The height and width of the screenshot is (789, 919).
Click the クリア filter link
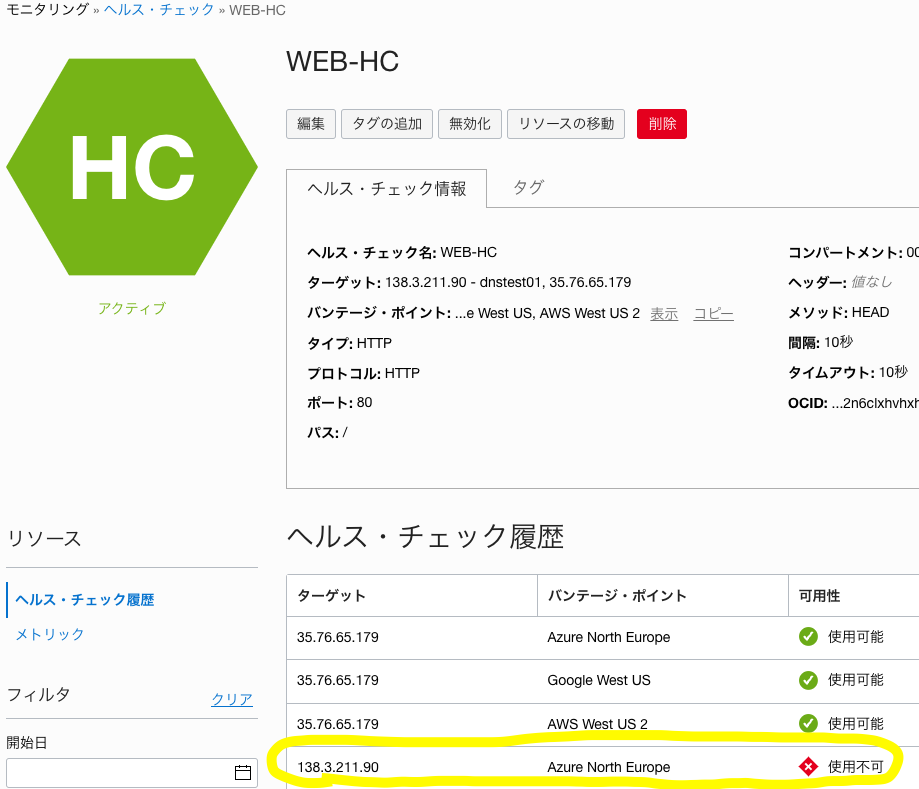pyautogui.click(x=232, y=699)
